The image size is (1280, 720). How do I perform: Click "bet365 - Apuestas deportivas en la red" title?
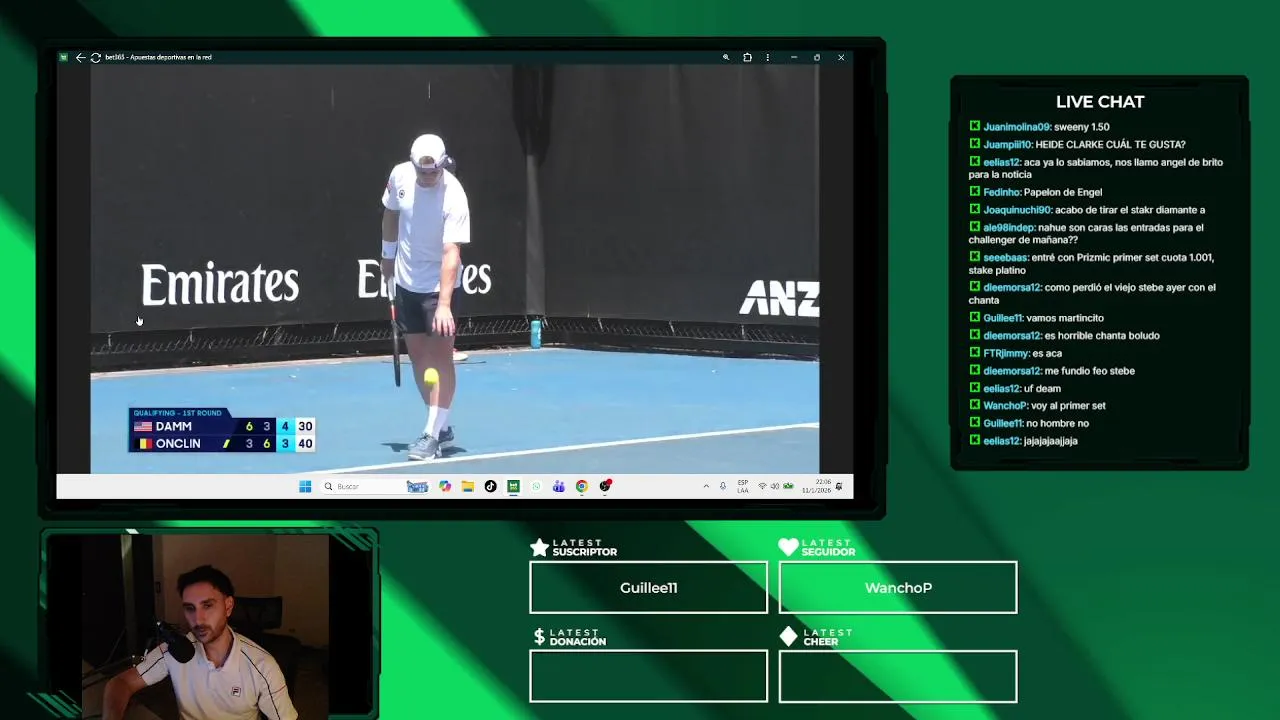coord(158,57)
